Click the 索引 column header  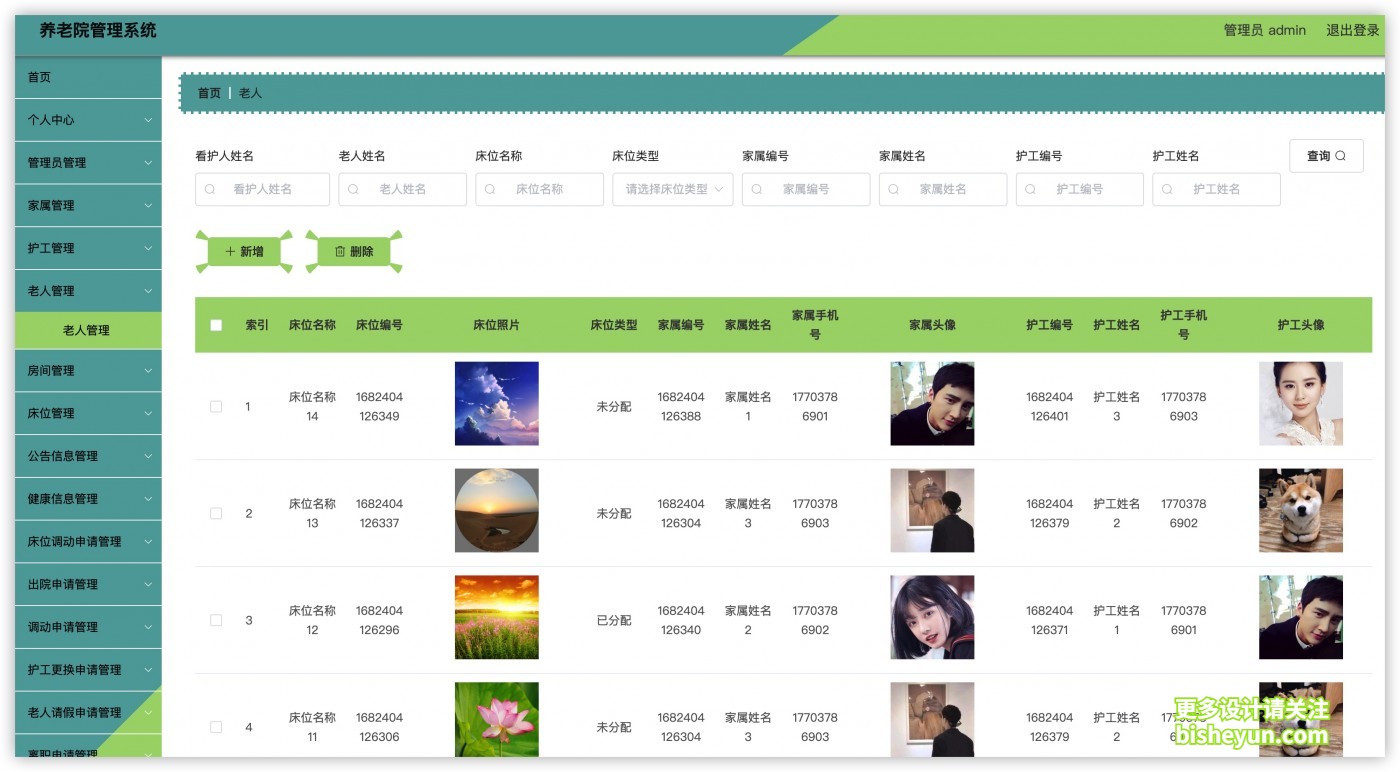coord(257,325)
